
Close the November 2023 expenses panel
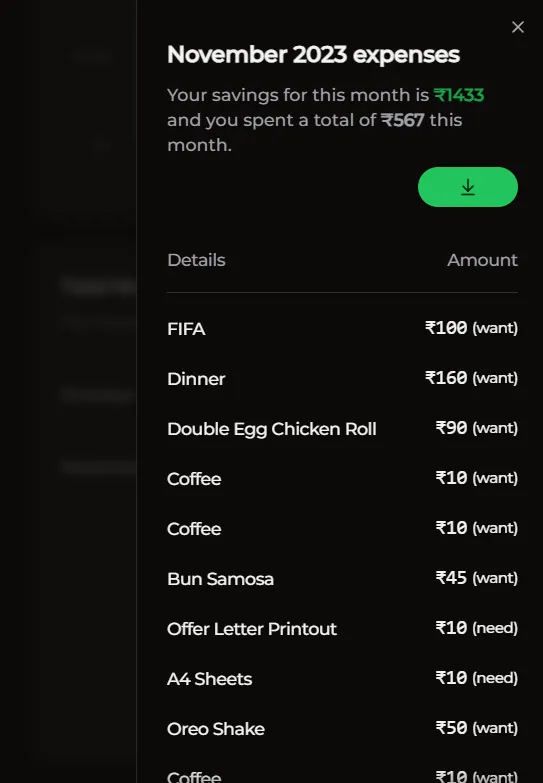[518, 27]
